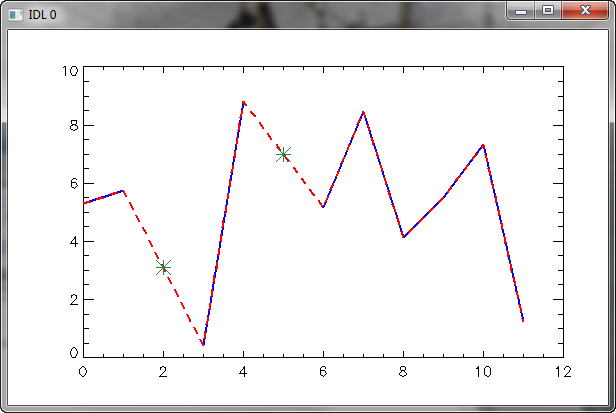Close the IDL 0 window

tap(585, 11)
